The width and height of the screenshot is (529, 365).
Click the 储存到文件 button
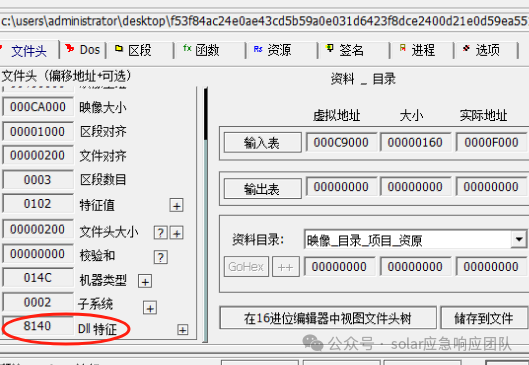tap(484, 318)
